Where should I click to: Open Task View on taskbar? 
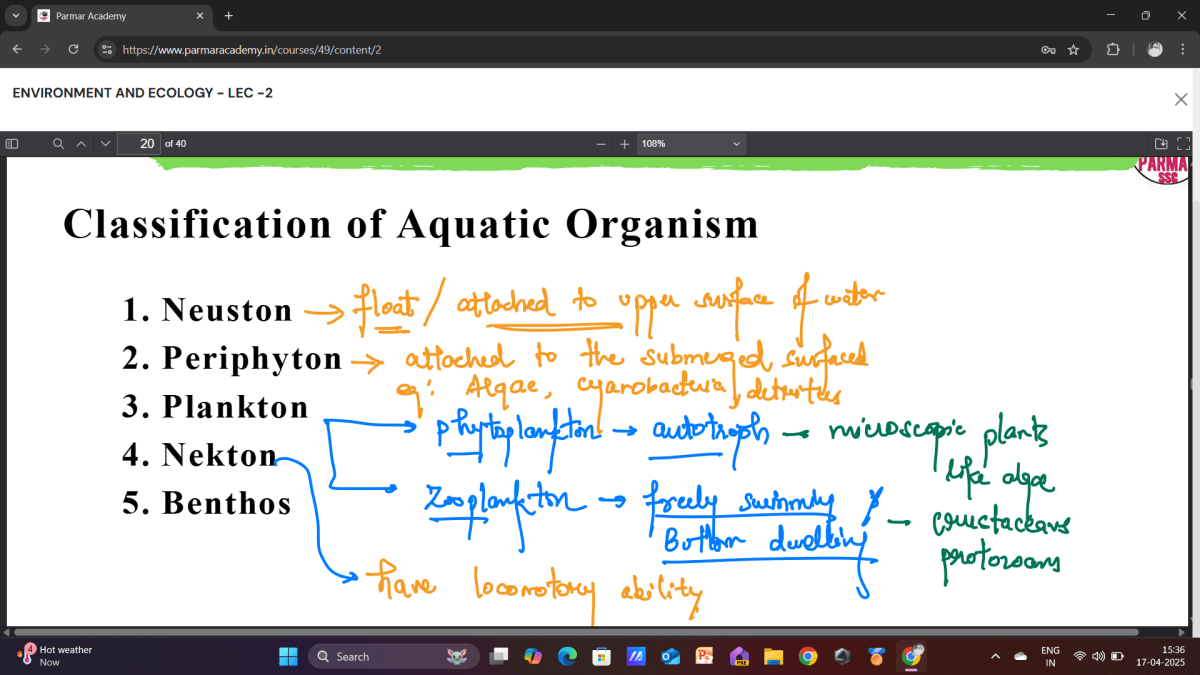(x=499, y=657)
